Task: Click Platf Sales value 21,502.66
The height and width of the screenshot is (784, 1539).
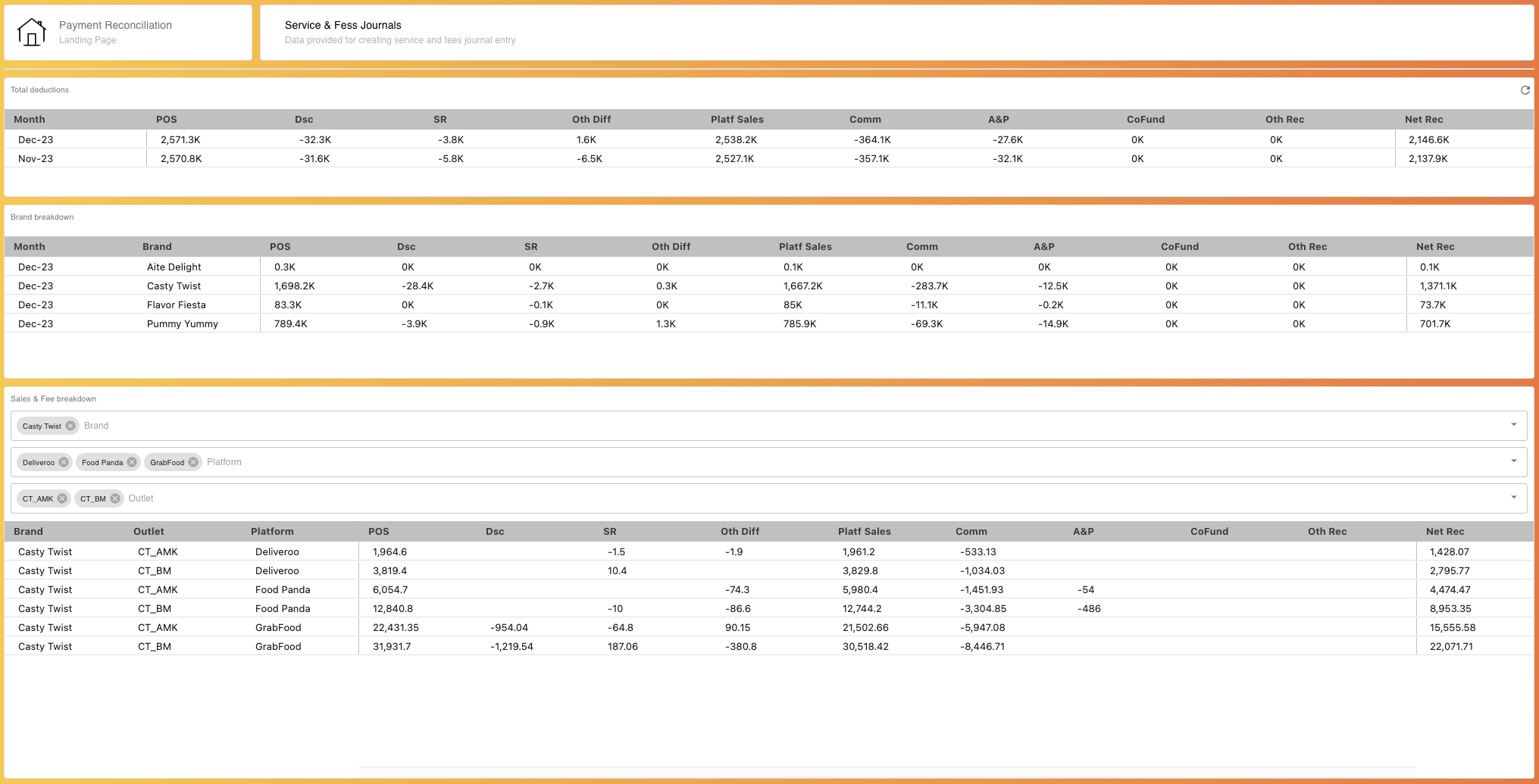Action: pyautogui.click(x=865, y=627)
